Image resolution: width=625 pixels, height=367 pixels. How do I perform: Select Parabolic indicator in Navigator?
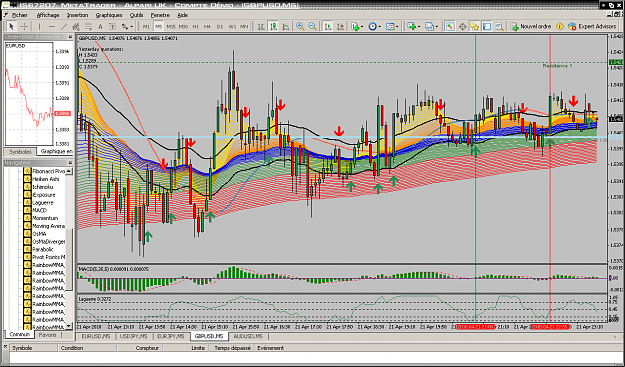coord(43,249)
